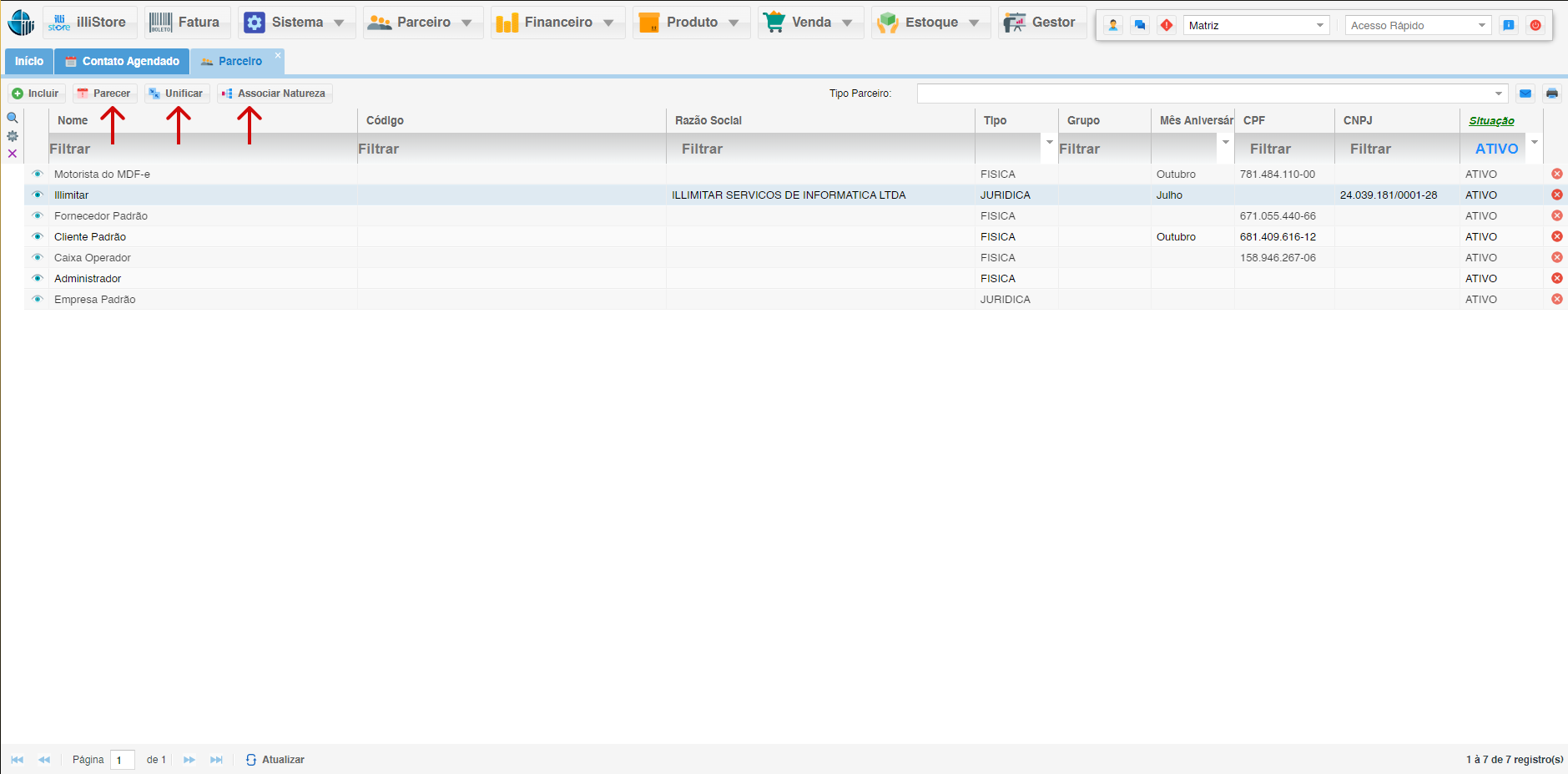This screenshot has height=774, width=1568.
Task: Delete the Illimitar row with red X
Action: (x=1557, y=195)
